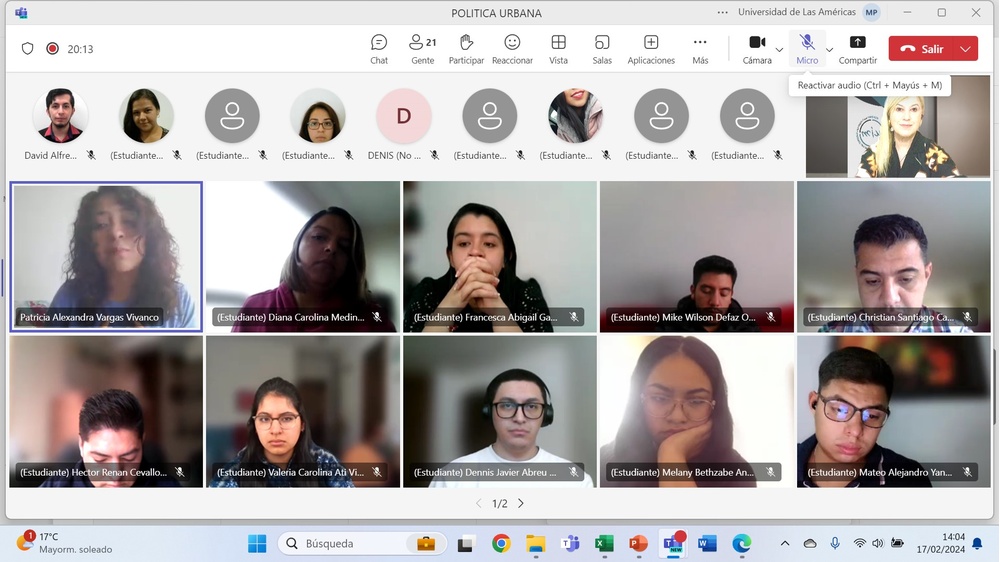The image size is (1000, 562).
Task: Open the Aplicaciones panel
Action: (x=651, y=48)
